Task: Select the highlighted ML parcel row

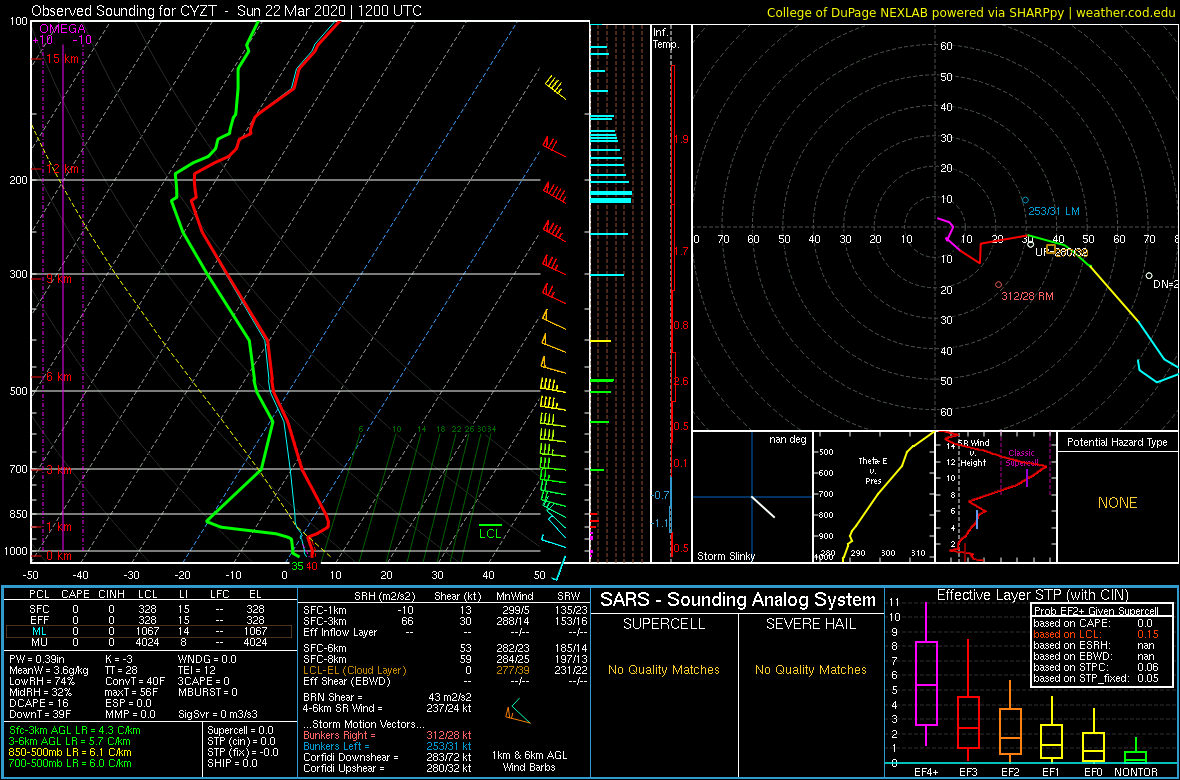Action: pyautogui.click(x=148, y=632)
